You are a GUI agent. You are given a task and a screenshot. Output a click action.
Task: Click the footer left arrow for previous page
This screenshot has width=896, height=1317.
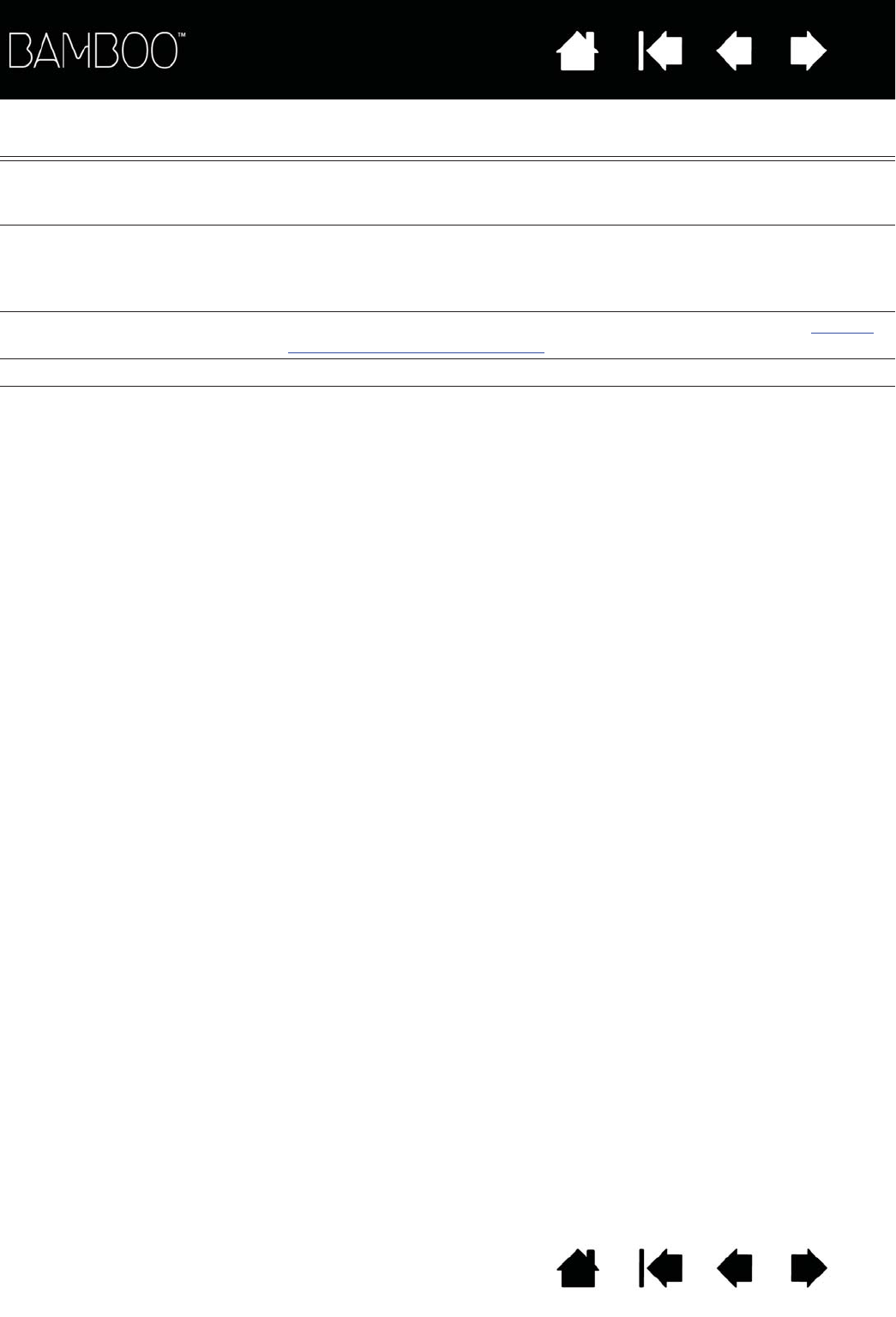[734, 1268]
